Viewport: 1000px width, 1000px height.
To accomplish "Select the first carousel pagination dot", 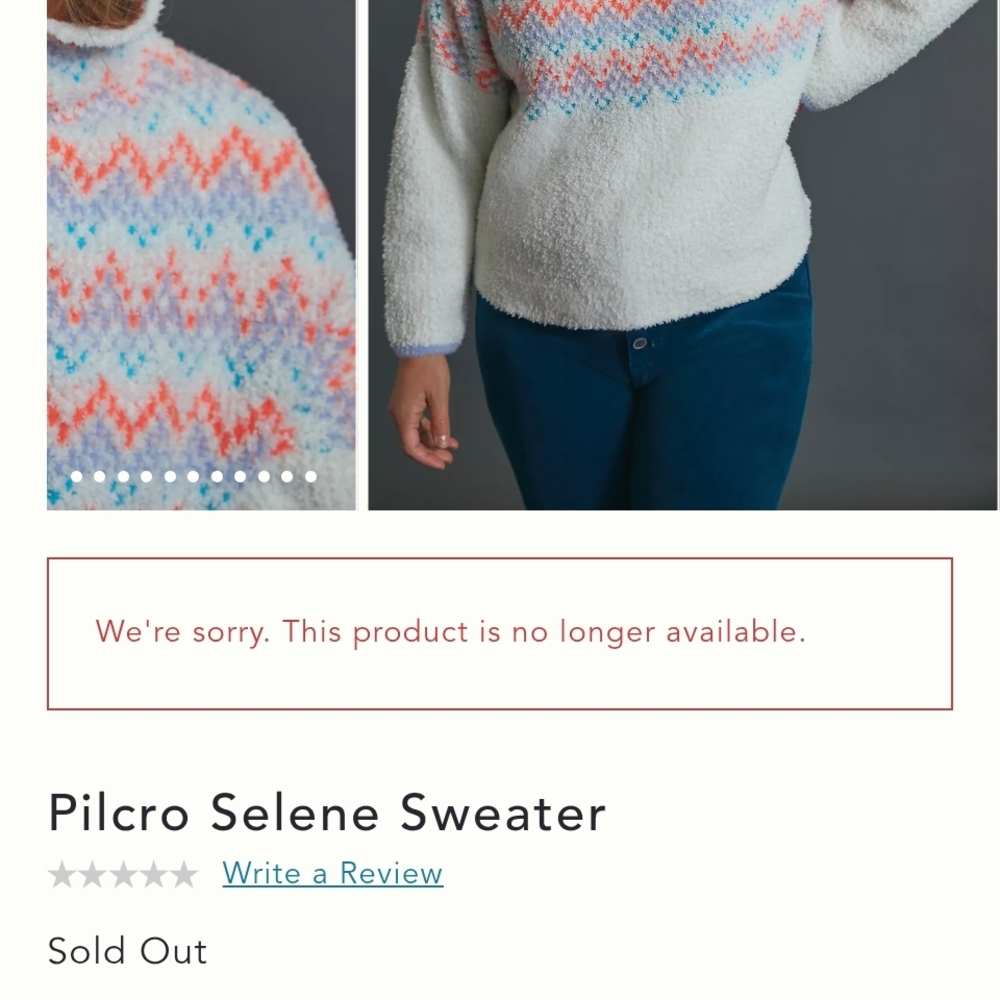I will 78,477.
